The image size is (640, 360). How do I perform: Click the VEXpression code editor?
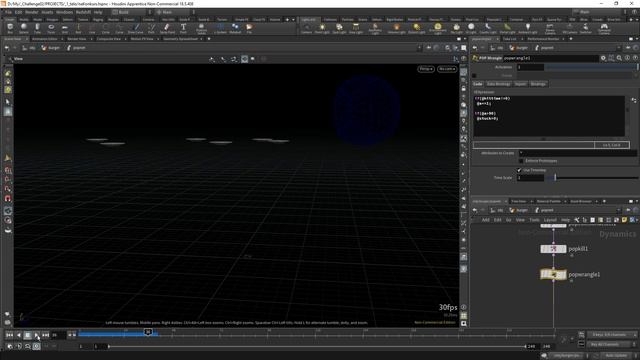coord(549,116)
